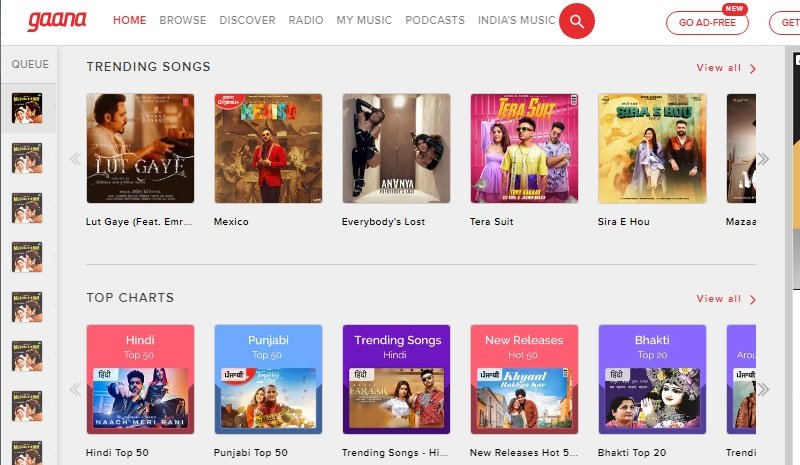Open the DISCOVER menu
Viewport: 800px width, 465px height.
pyautogui.click(x=247, y=20)
